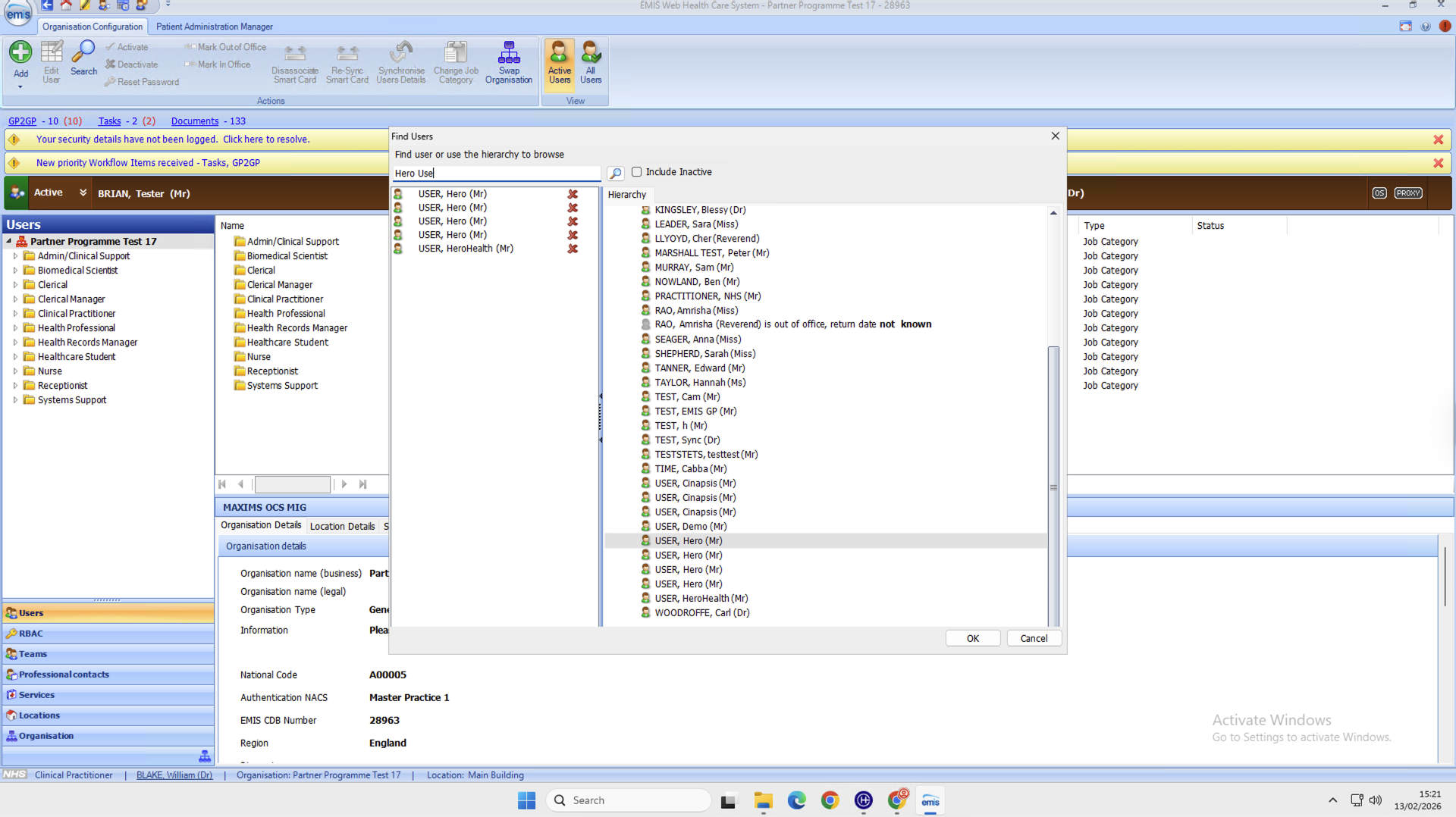Collapse the Partner Programme Test 17 node
Screen dimensions: 1456x817
pos(9,242)
